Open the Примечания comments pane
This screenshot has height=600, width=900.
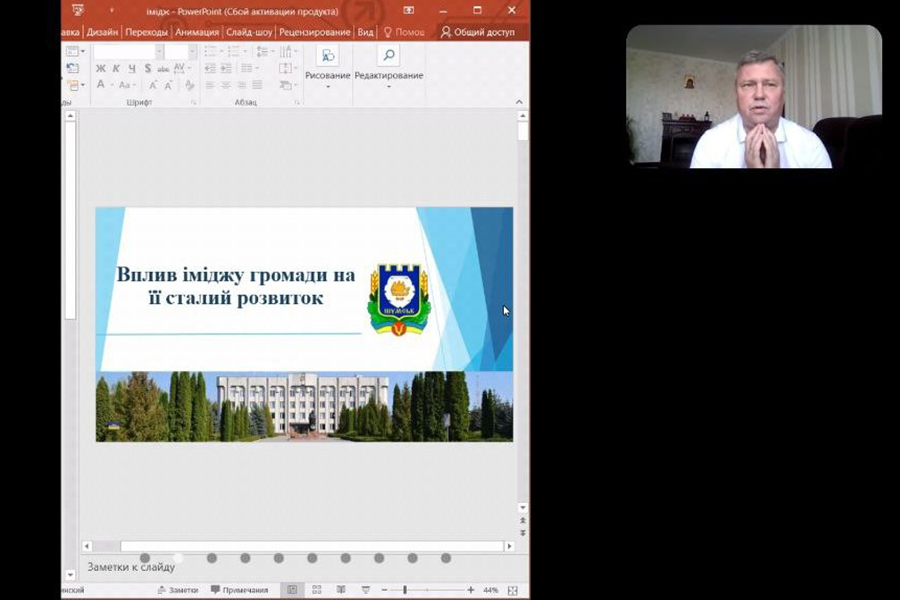click(x=238, y=590)
